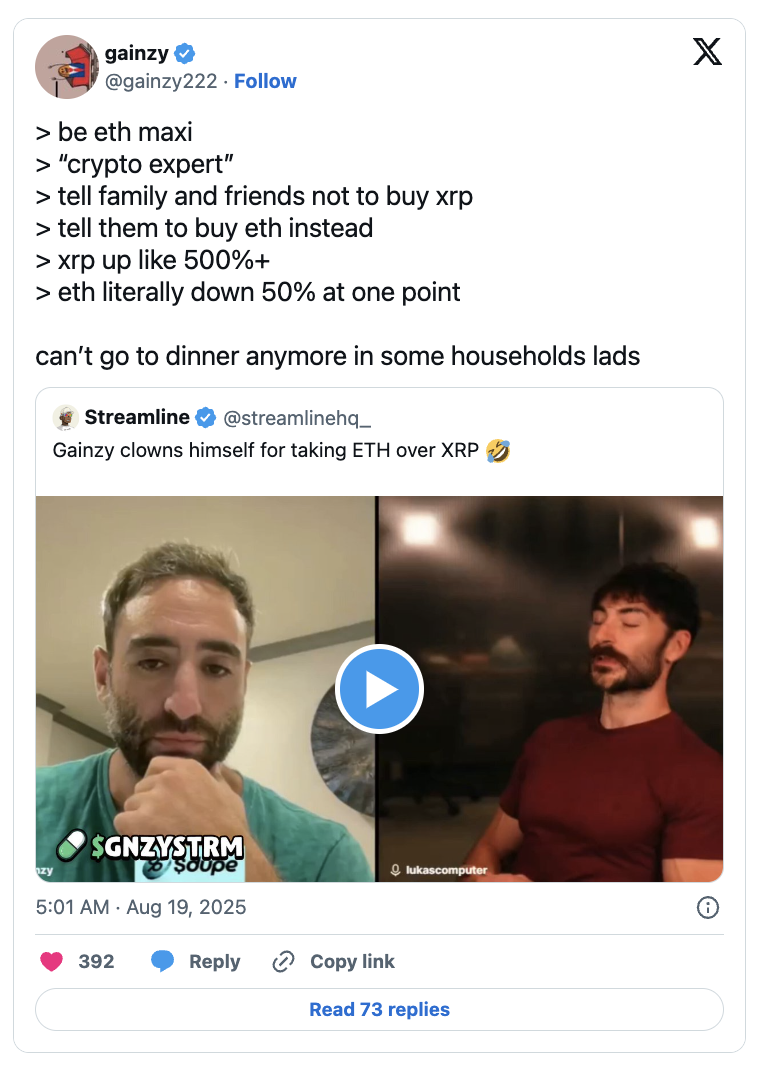
Task: Open gainzy's profile avatar
Action: click(x=67, y=67)
